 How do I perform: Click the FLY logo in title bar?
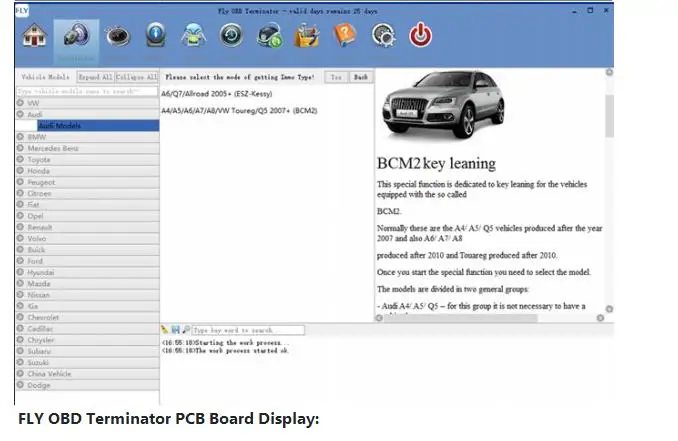22,11
